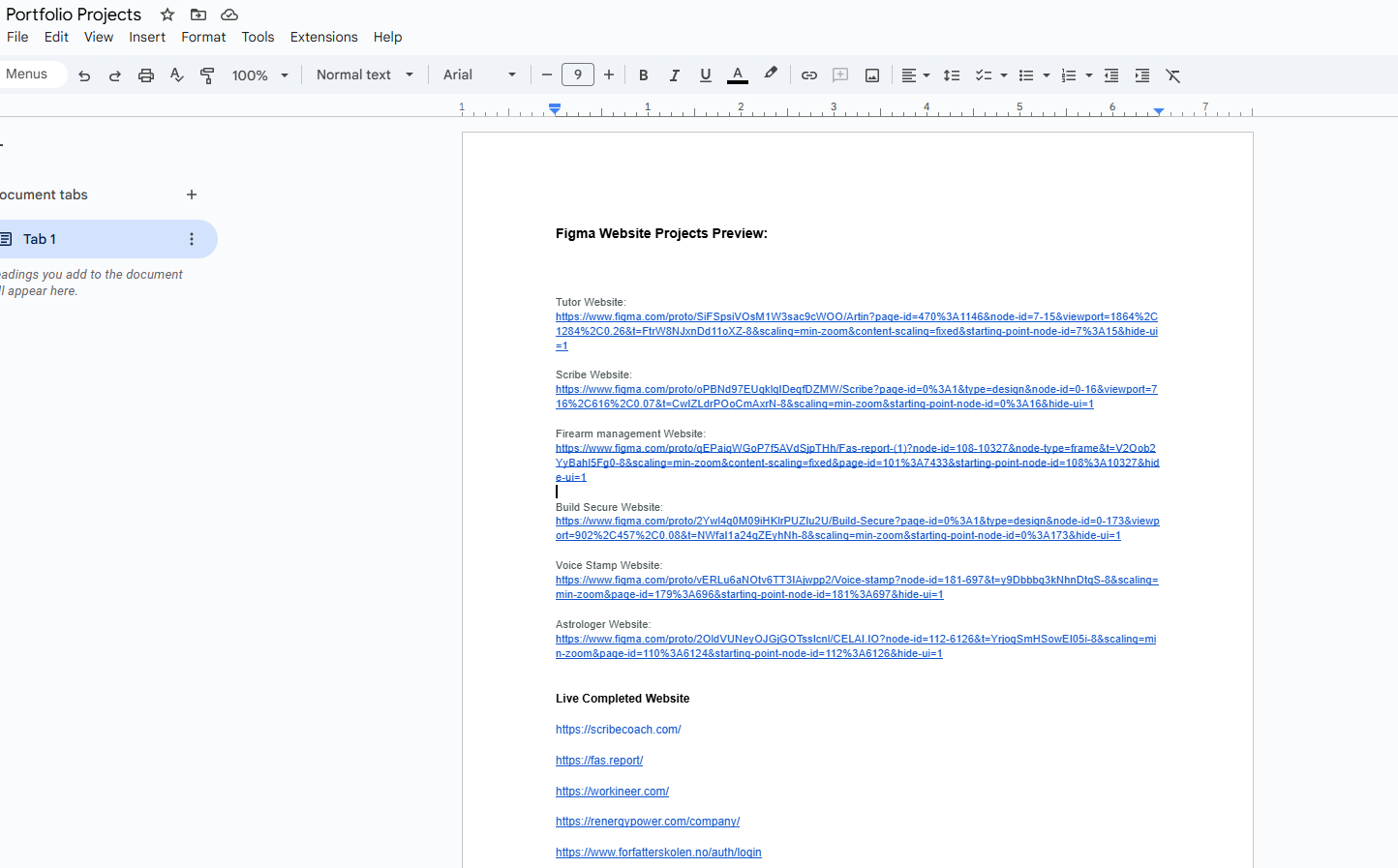Click the font size input field
Screen dimensions: 1398x868
click(578, 75)
